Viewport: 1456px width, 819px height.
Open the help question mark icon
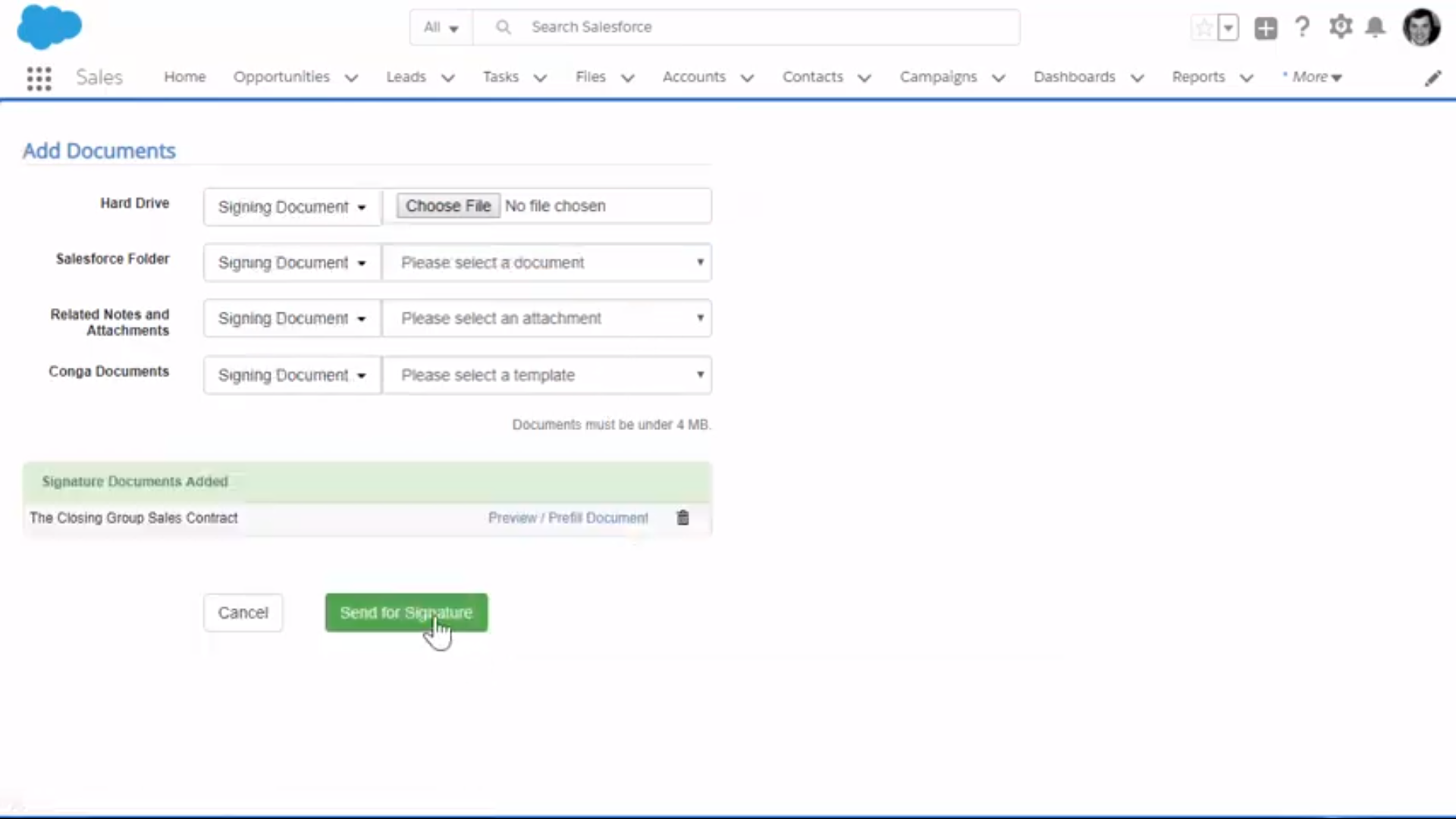point(1302,27)
